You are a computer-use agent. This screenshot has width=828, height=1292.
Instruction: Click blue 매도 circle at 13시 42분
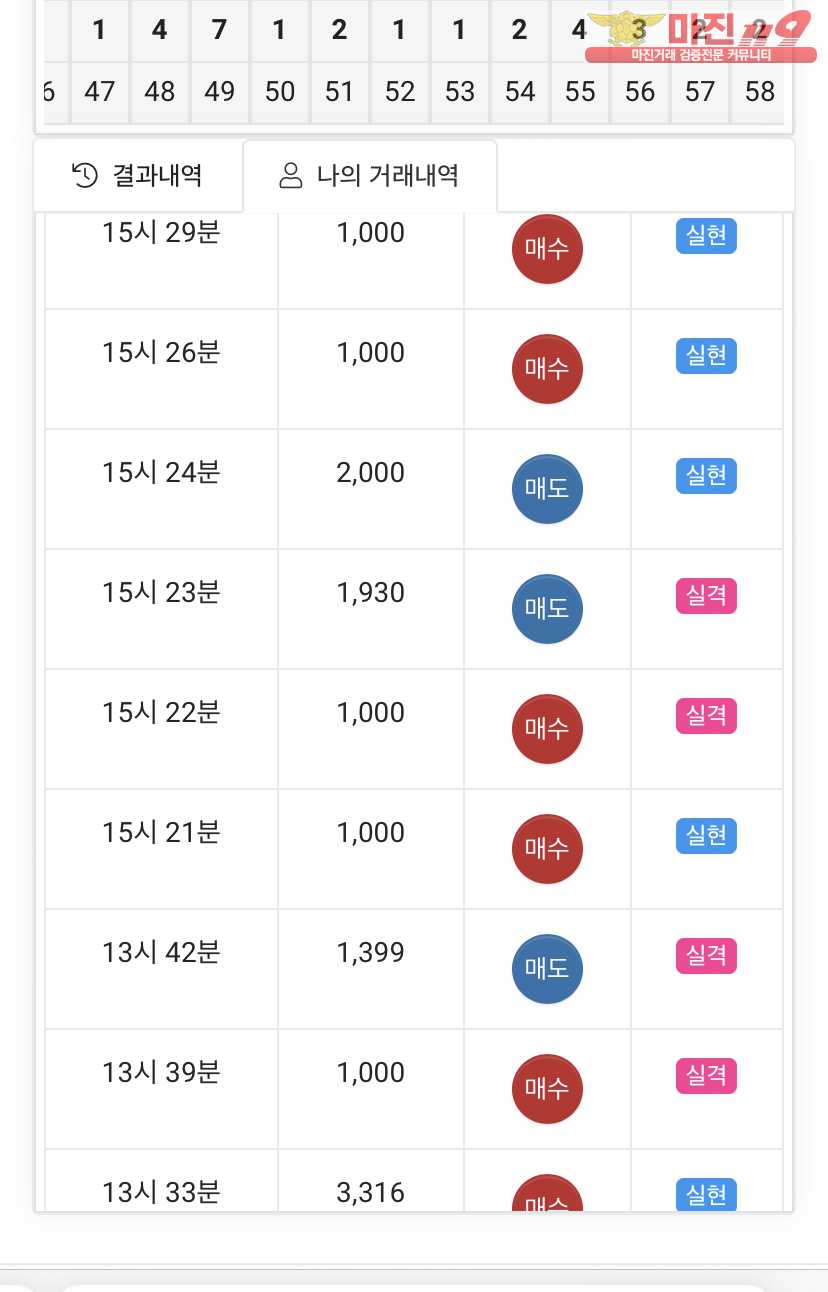547,969
